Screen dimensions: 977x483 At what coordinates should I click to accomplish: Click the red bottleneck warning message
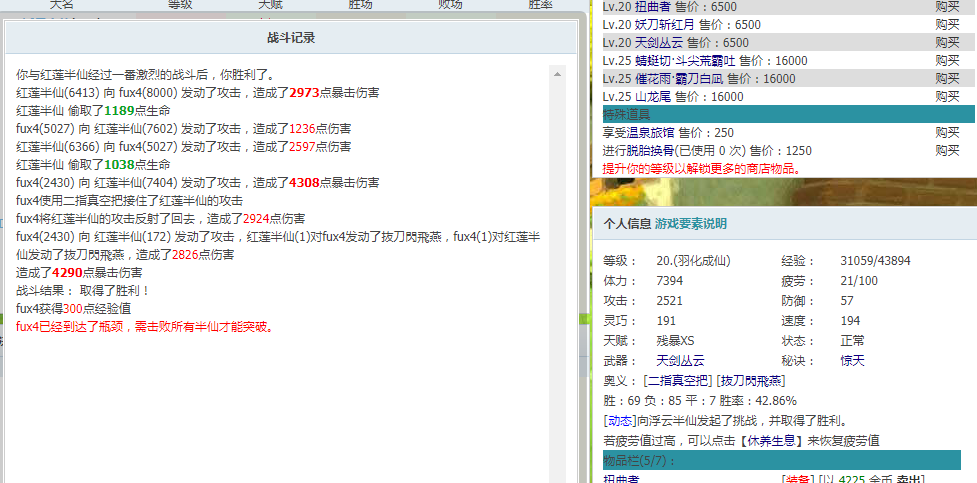[145, 327]
